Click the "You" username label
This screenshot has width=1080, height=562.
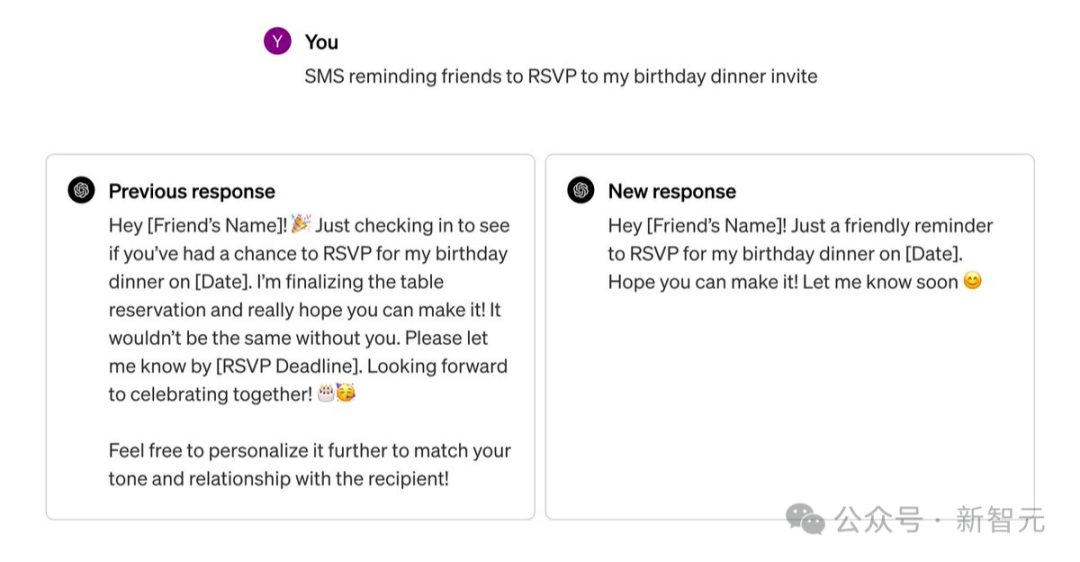321,42
